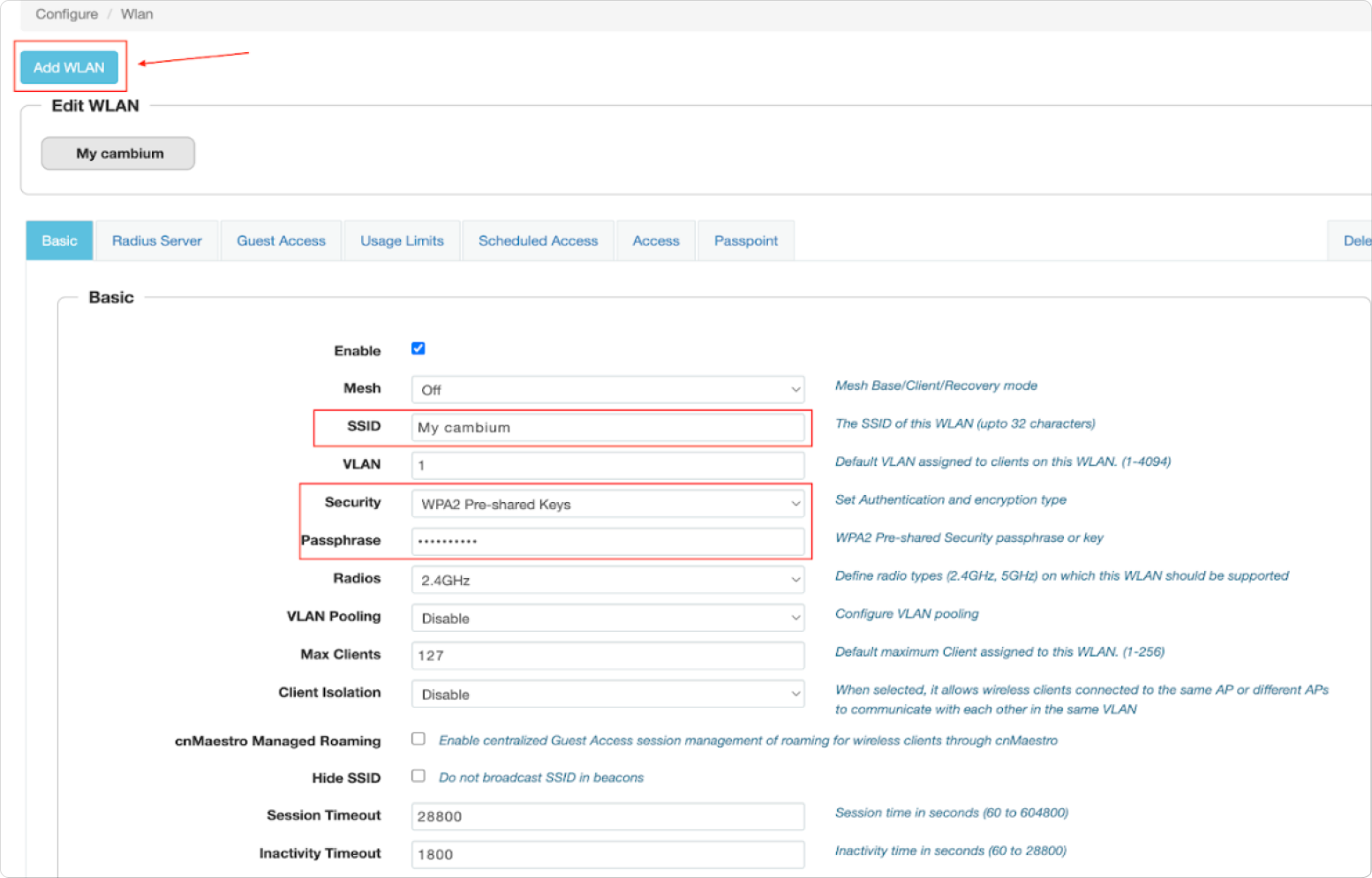This screenshot has width=1372, height=878.
Task: Expand the Mesh dropdown
Action: tap(607, 389)
